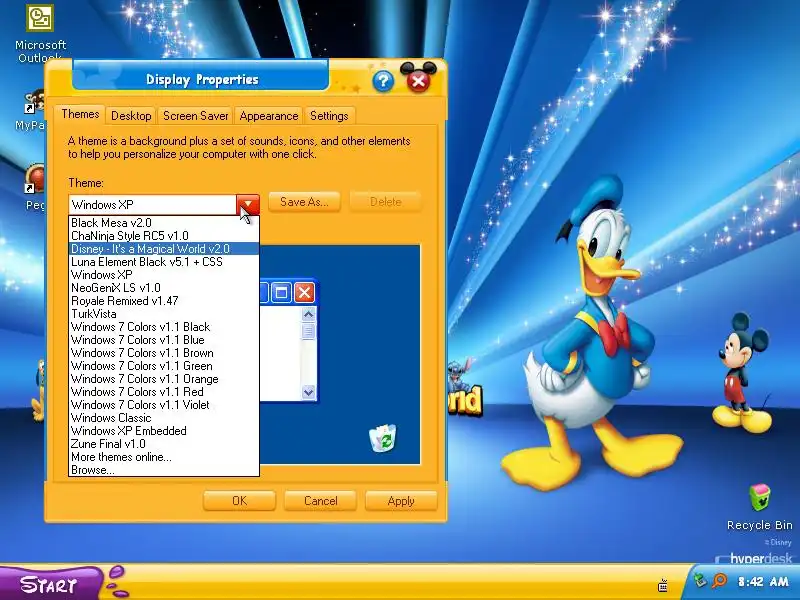Select Windows 7 Colors v1.1 Orange
800x600 pixels.
tap(164, 379)
